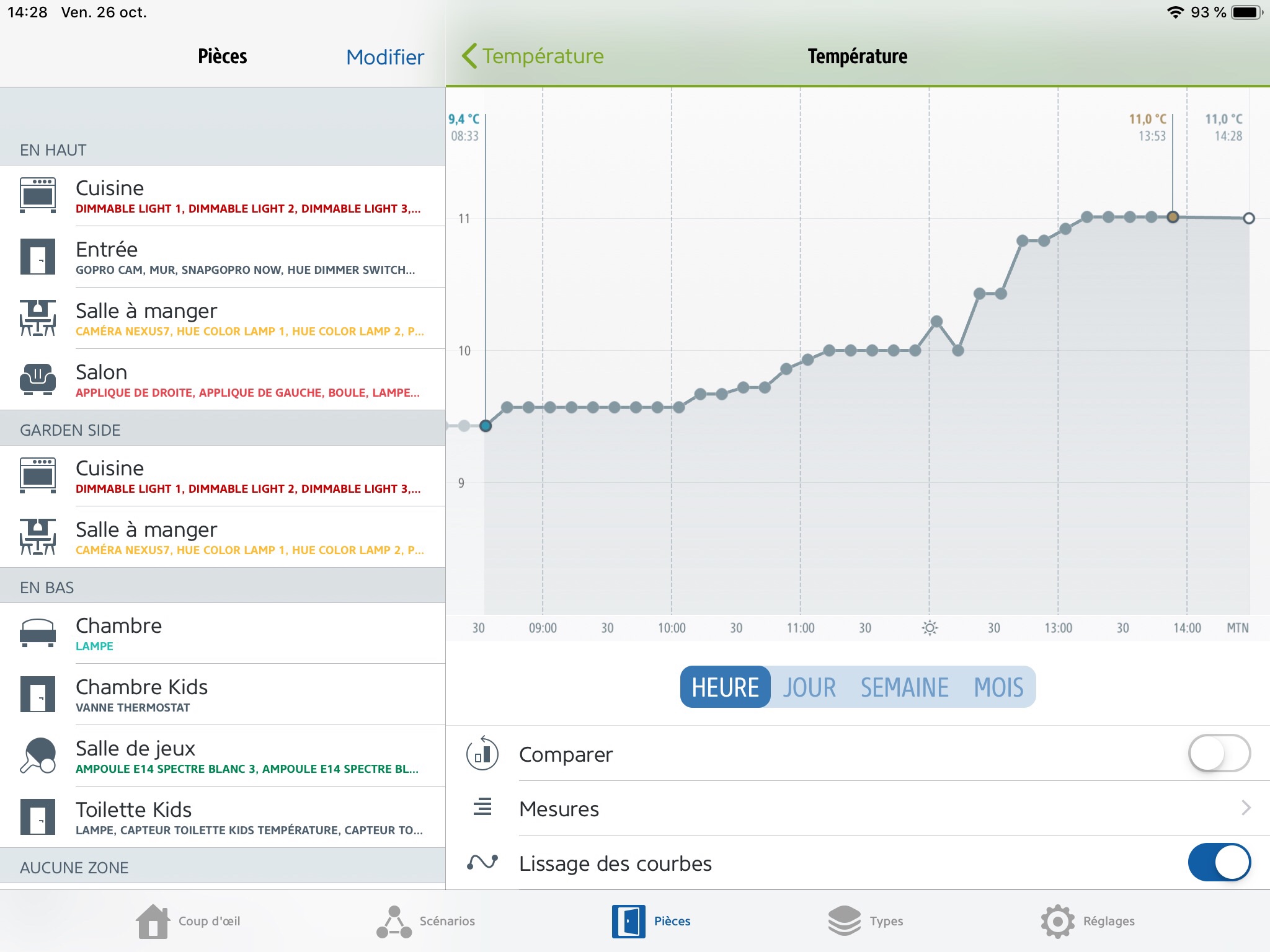Open the Salon room row
This screenshot has width=1270, height=952.
pyautogui.click(x=223, y=379)
